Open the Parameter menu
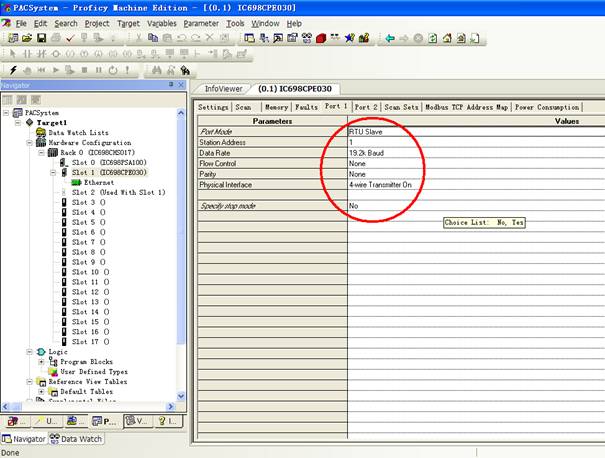The width and height of the screenshot is (605, 458). [201, 22]
